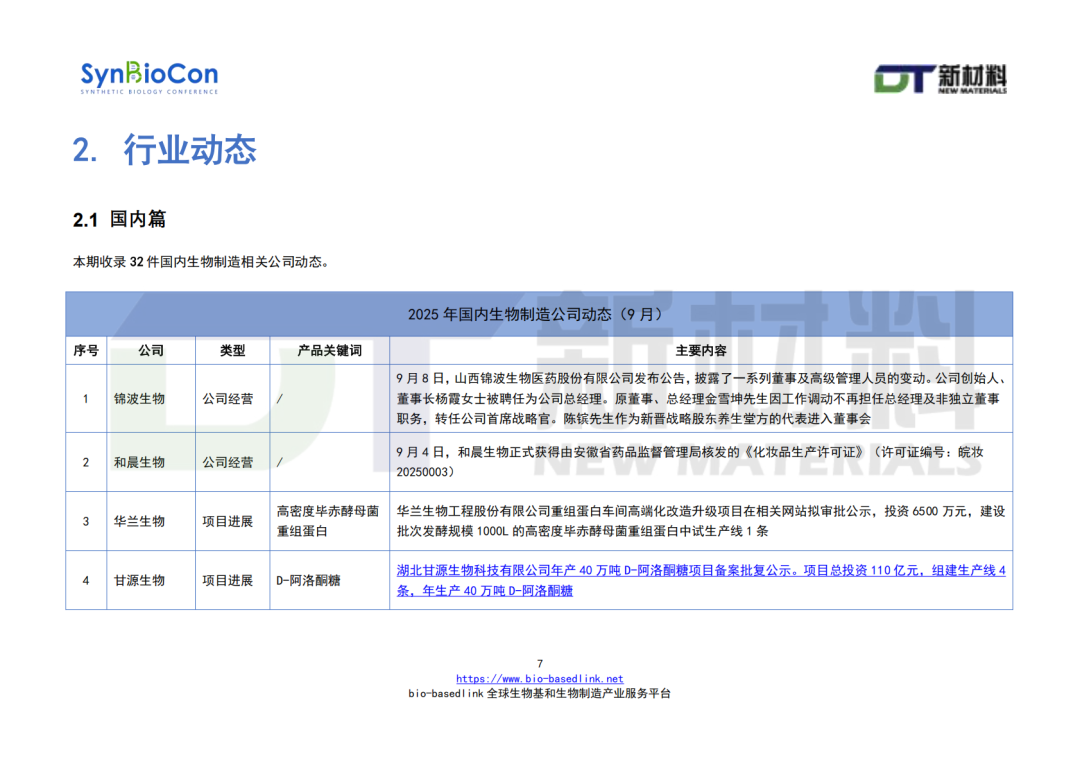Click row number 4 in 序号 column
Image resolution: width=1080 pixels, height=764 pixels.
[85, 580]
